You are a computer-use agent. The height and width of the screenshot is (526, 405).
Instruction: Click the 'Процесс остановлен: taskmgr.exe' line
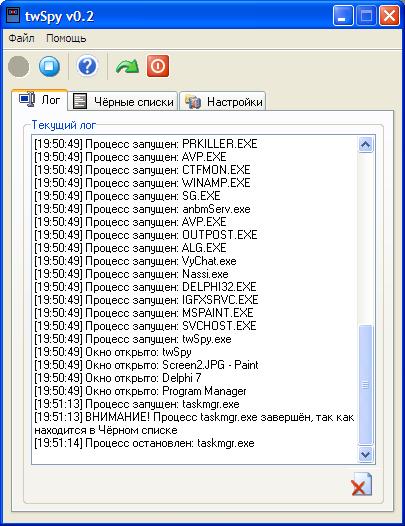(x=144, y=443)
